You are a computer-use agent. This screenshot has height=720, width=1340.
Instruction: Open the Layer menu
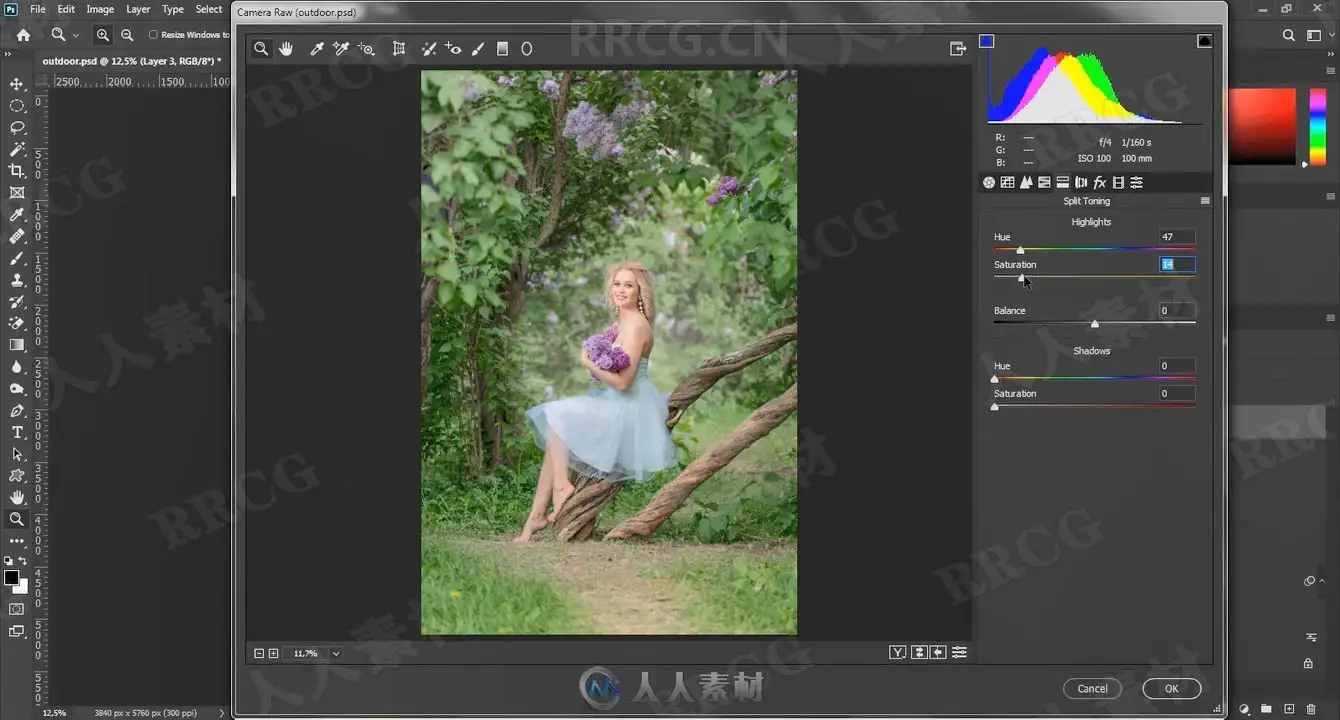(x=138, y=9)
